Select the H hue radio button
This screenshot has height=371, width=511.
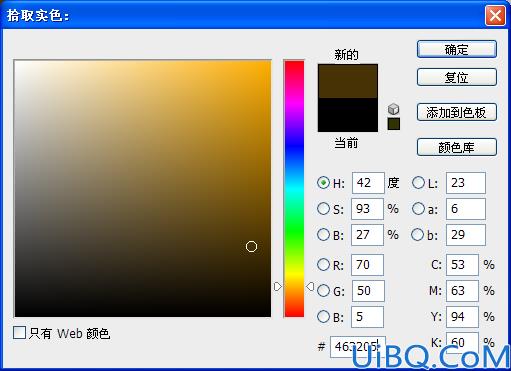click(323, 183)
